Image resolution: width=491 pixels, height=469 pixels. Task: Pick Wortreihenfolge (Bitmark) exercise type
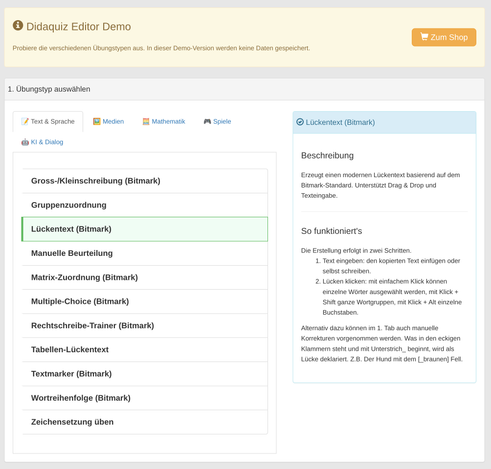145,398
